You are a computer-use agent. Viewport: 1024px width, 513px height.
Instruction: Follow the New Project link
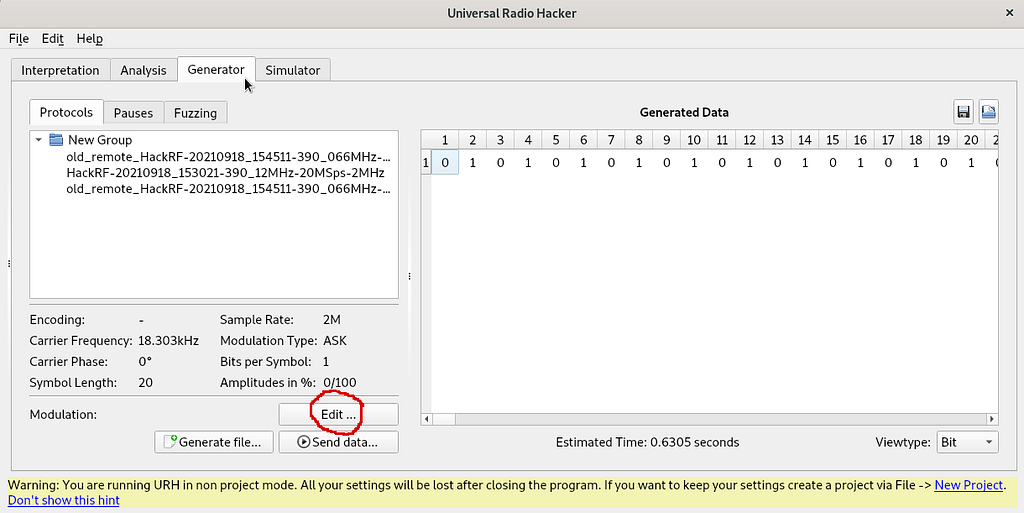pyautogui.click(x=968, y=485)
